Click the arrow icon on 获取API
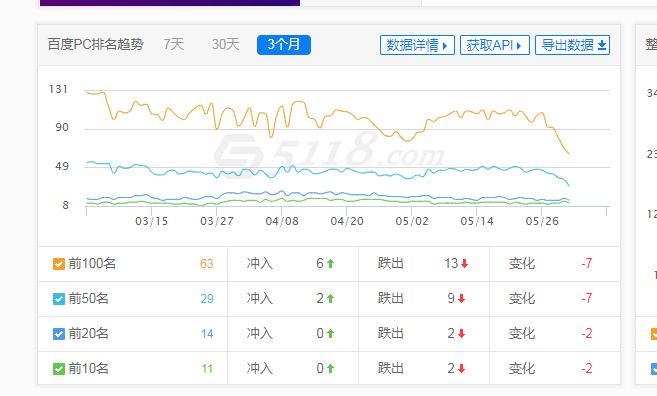Image resolution: width=657 pixels, height=396 pixels. tap(519, 46)
